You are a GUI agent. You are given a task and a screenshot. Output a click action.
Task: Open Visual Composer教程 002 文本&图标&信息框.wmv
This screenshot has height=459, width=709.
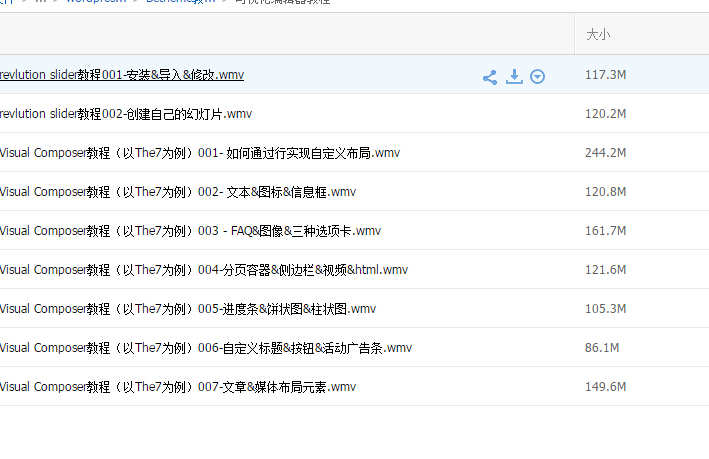coord(178,192)
